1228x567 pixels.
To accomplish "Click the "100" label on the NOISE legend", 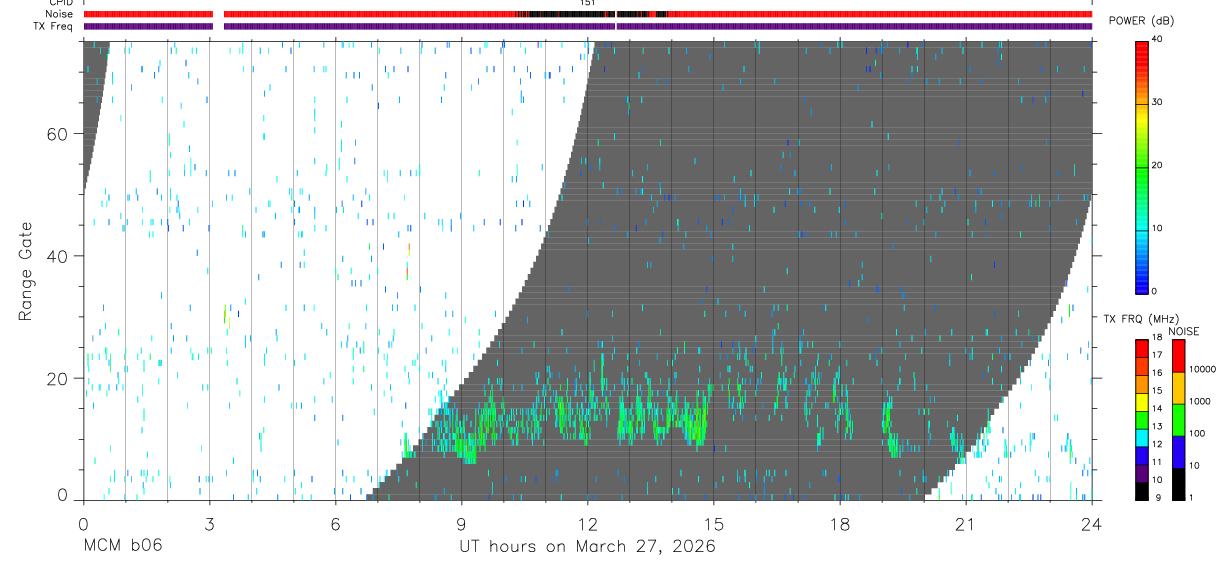I will point(1197,434).
